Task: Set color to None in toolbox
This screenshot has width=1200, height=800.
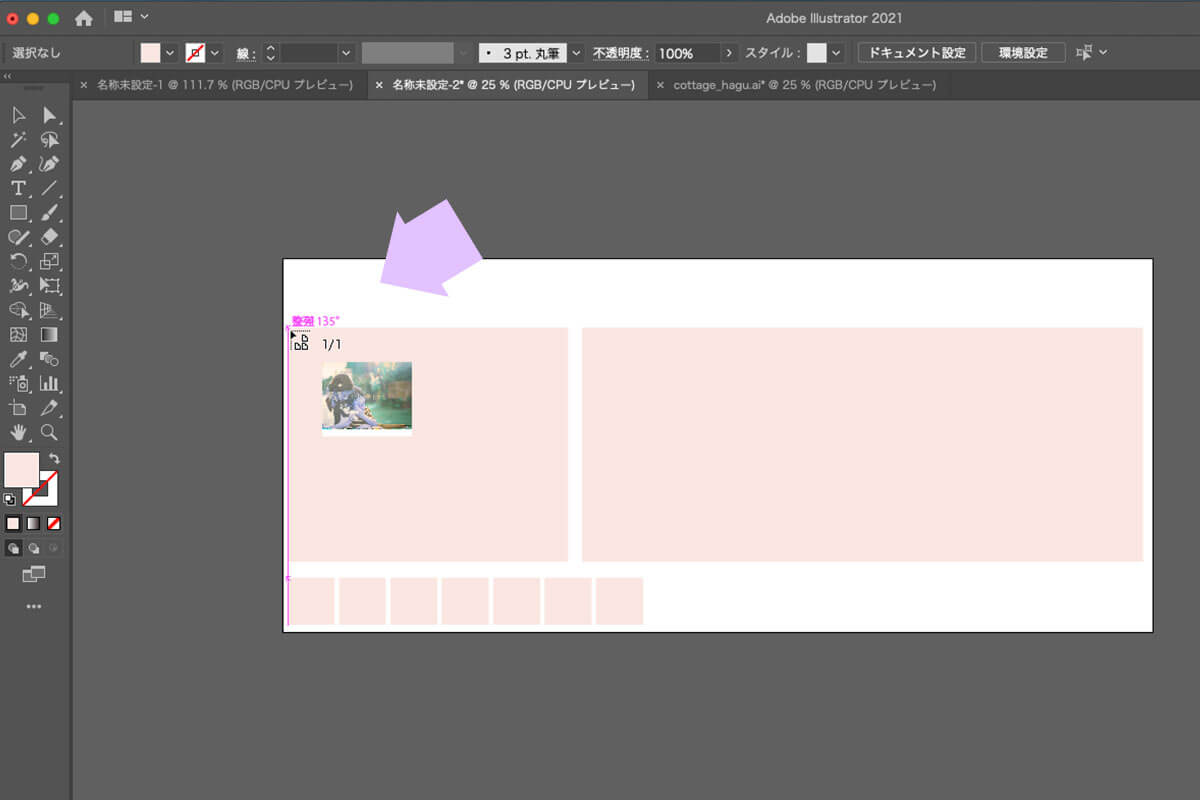Action: coord(54,523)
